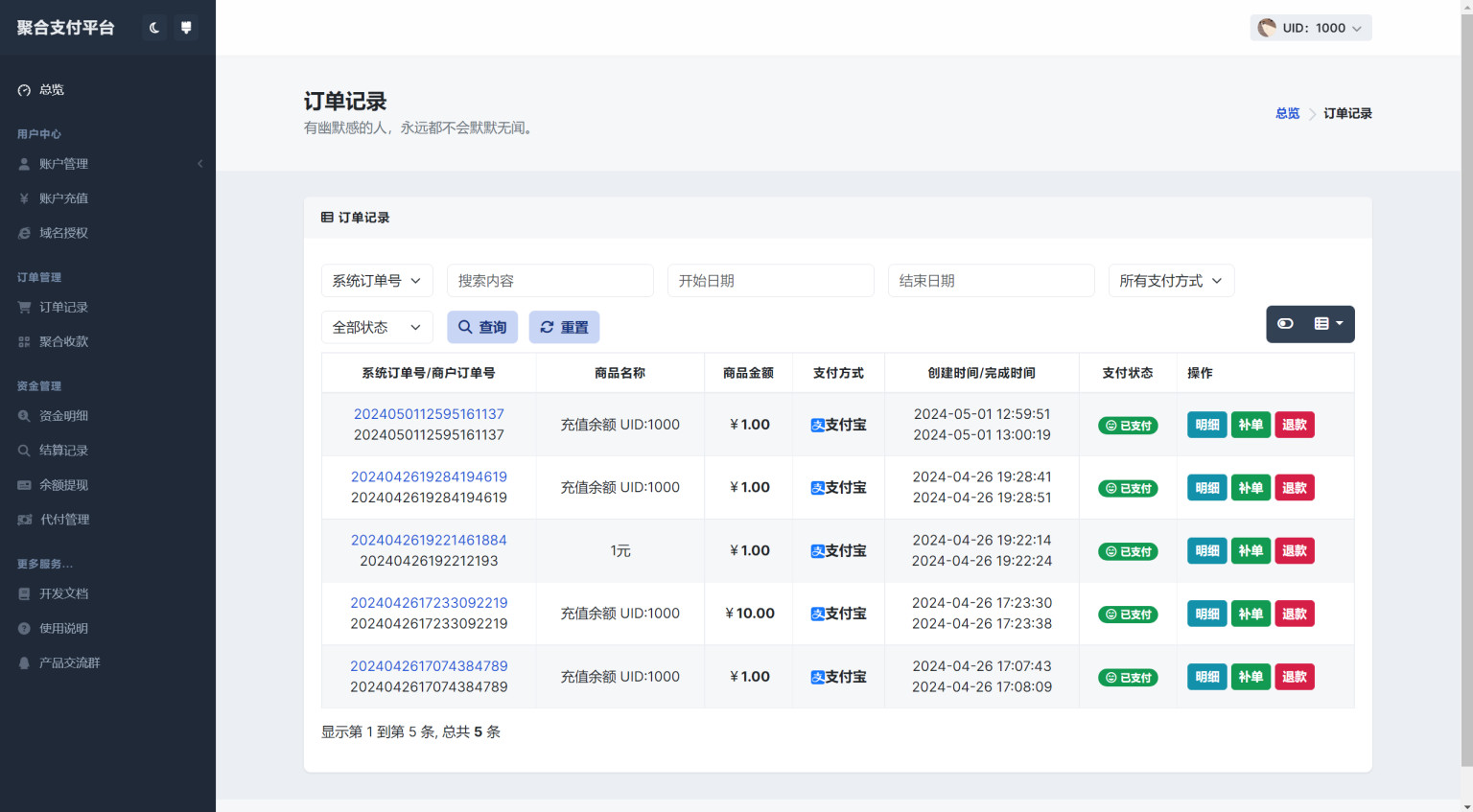The image size is (1473, 812).
Task: Open the 所有支付方式 payment method dropdown
Action: pos(1171,280)
